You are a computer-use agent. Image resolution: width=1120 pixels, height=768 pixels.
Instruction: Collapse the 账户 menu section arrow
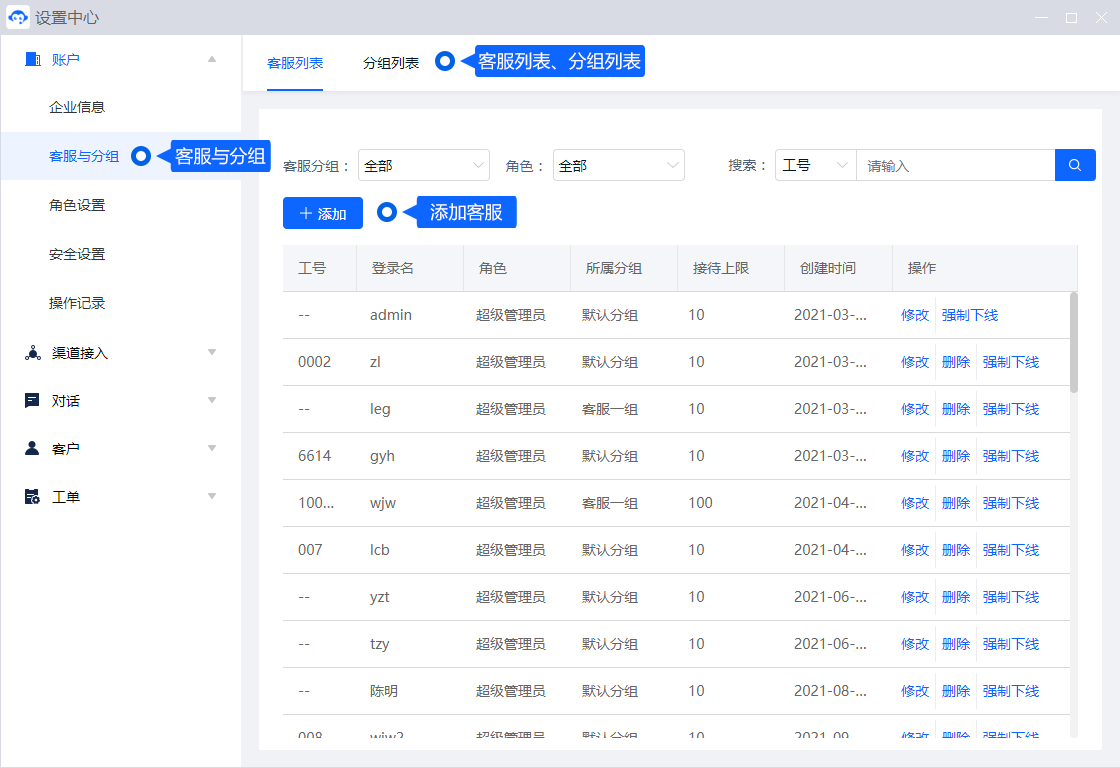tap(212, 59)
